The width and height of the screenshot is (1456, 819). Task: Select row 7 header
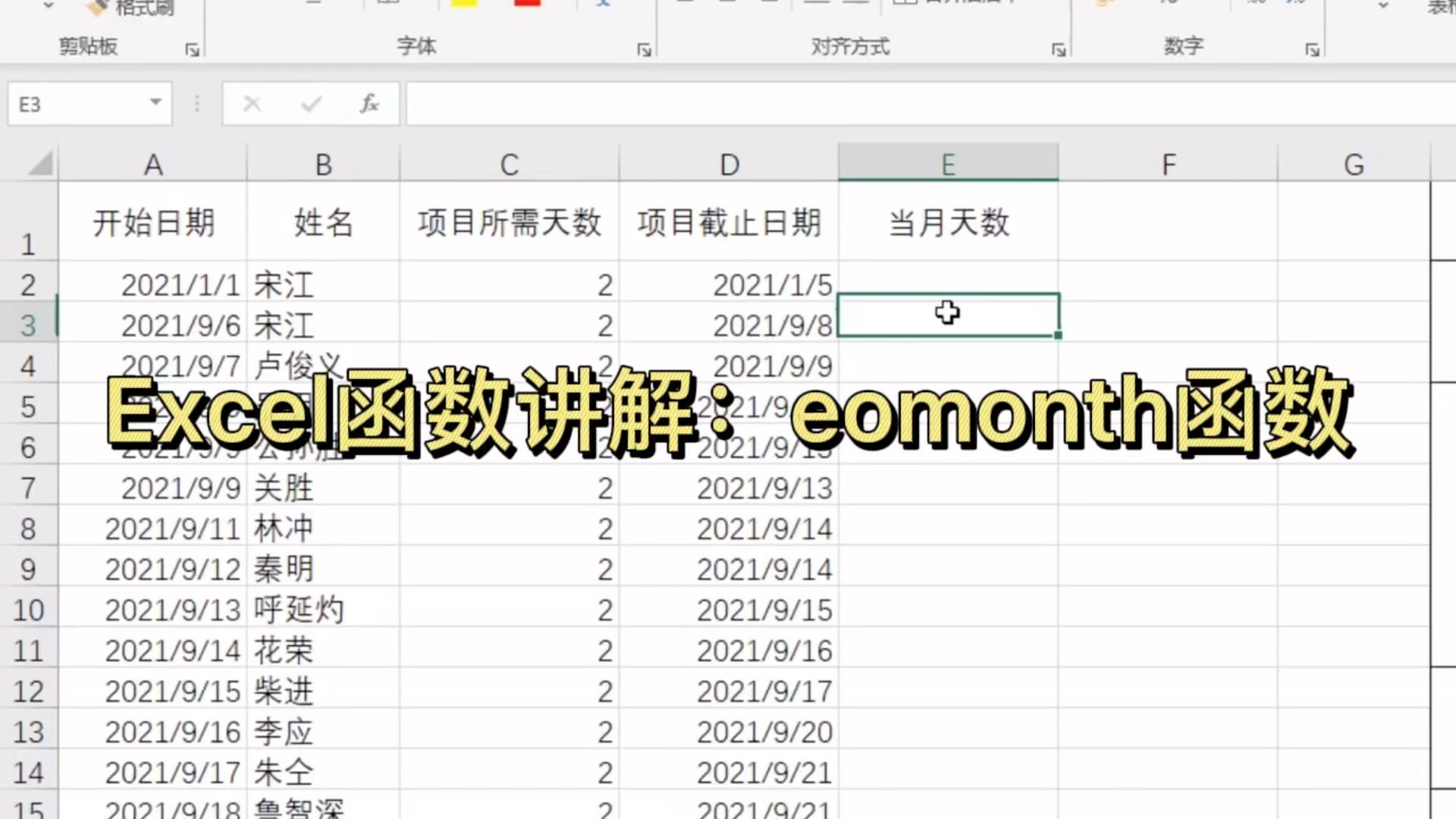click(x=28, y=488)
